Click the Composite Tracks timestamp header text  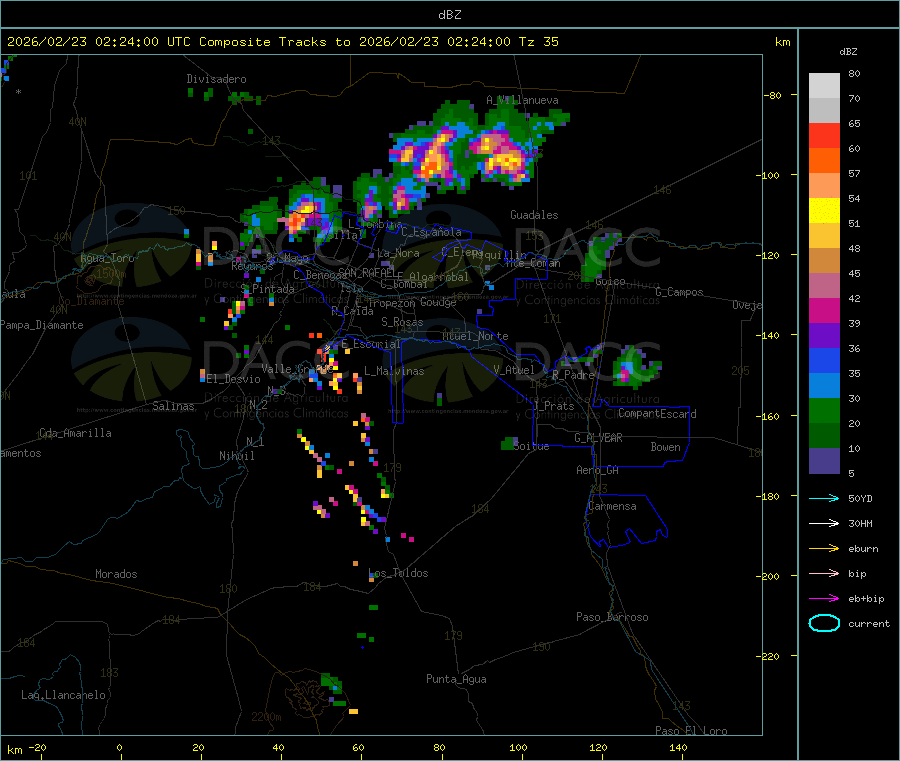[x=282, y=42]
